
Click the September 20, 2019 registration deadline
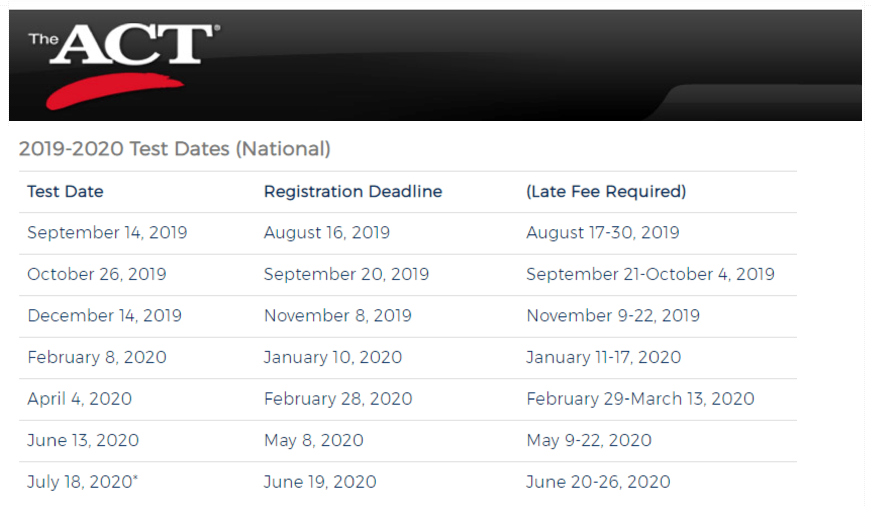346,274
